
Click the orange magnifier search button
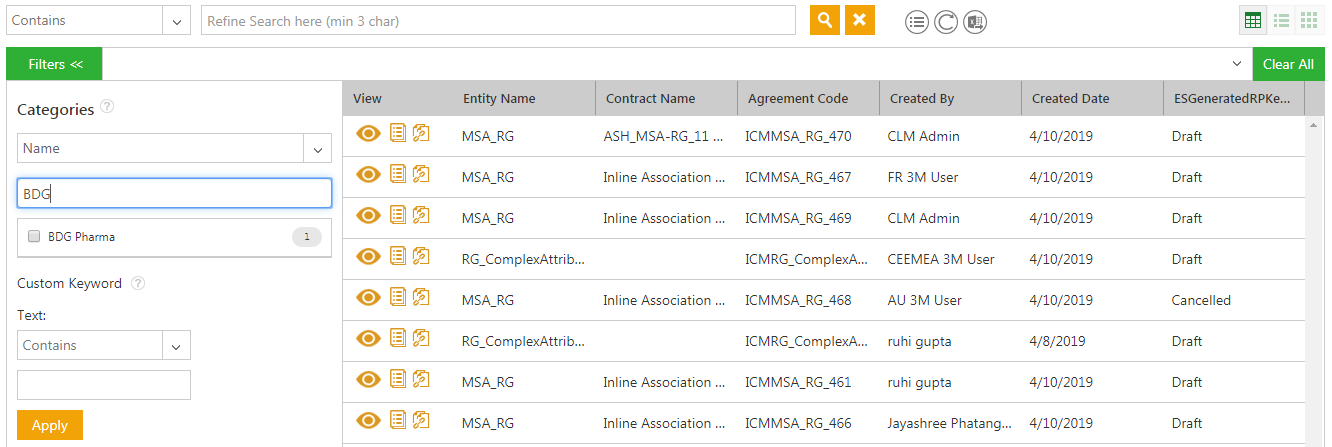pos(824,20)
